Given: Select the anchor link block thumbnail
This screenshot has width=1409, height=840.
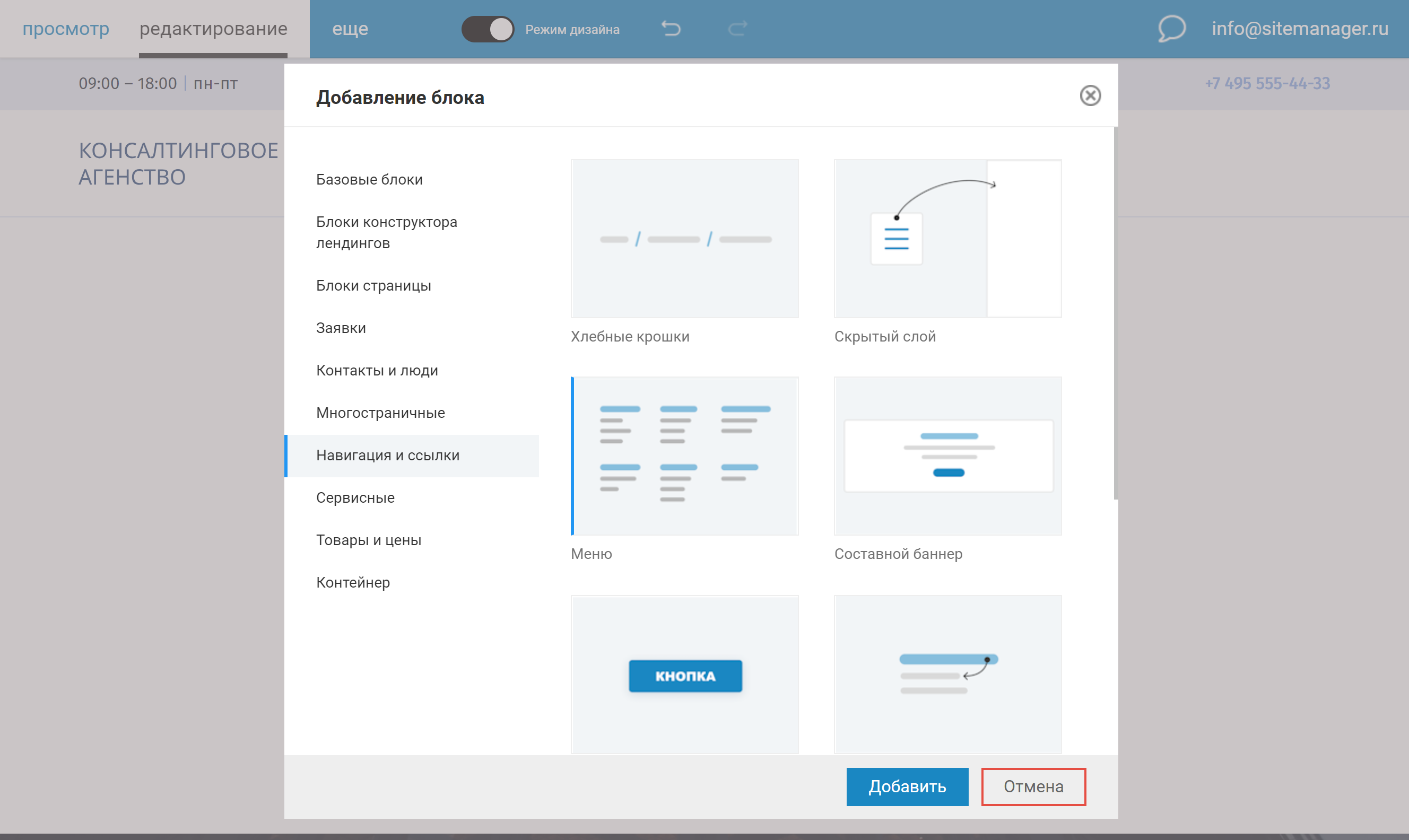Looking at the screenshot, I should pyautogui.click(x=947, y=673).
